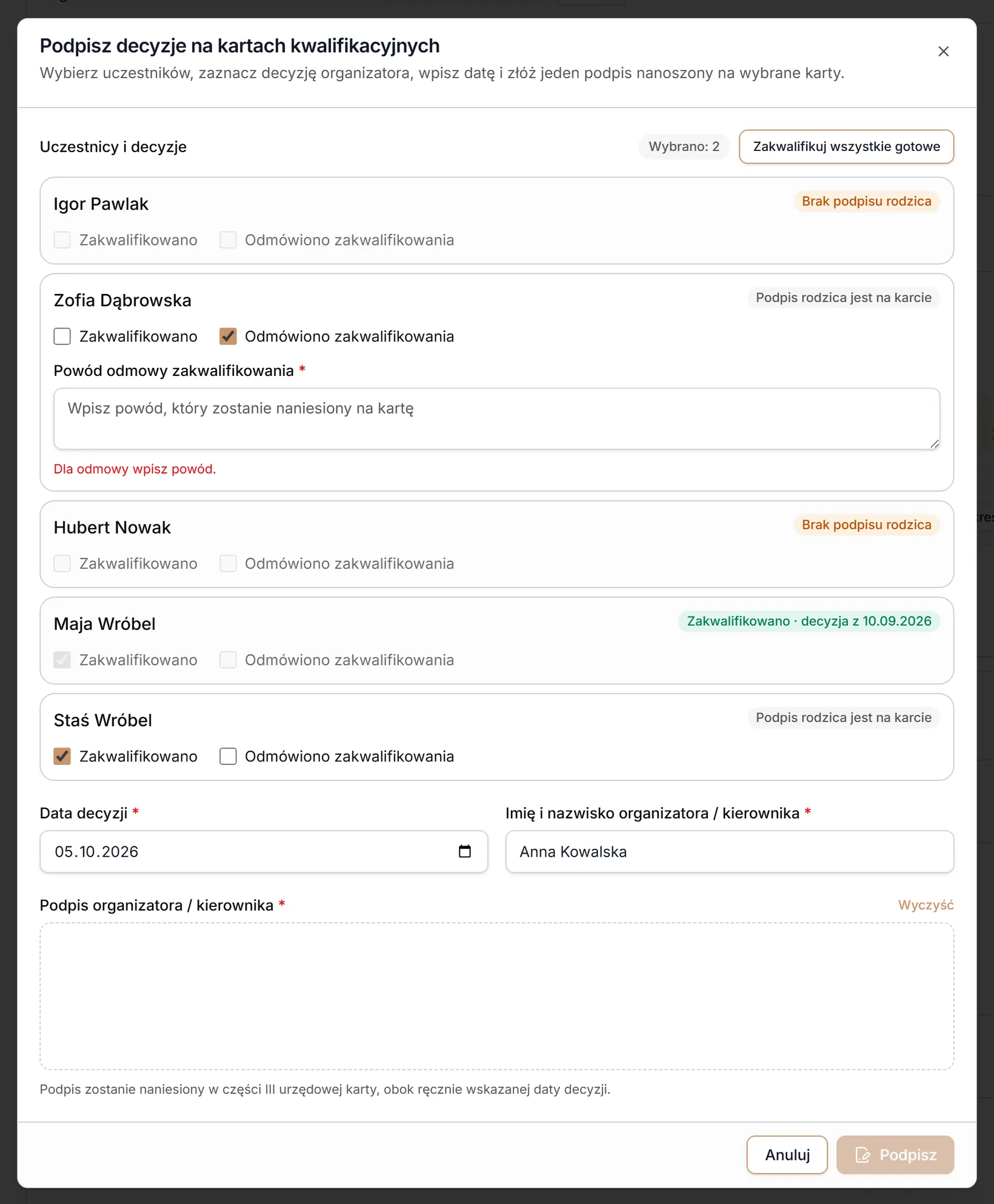
Task: Click inside the organizer signature canvas
Action: point(497,996)
